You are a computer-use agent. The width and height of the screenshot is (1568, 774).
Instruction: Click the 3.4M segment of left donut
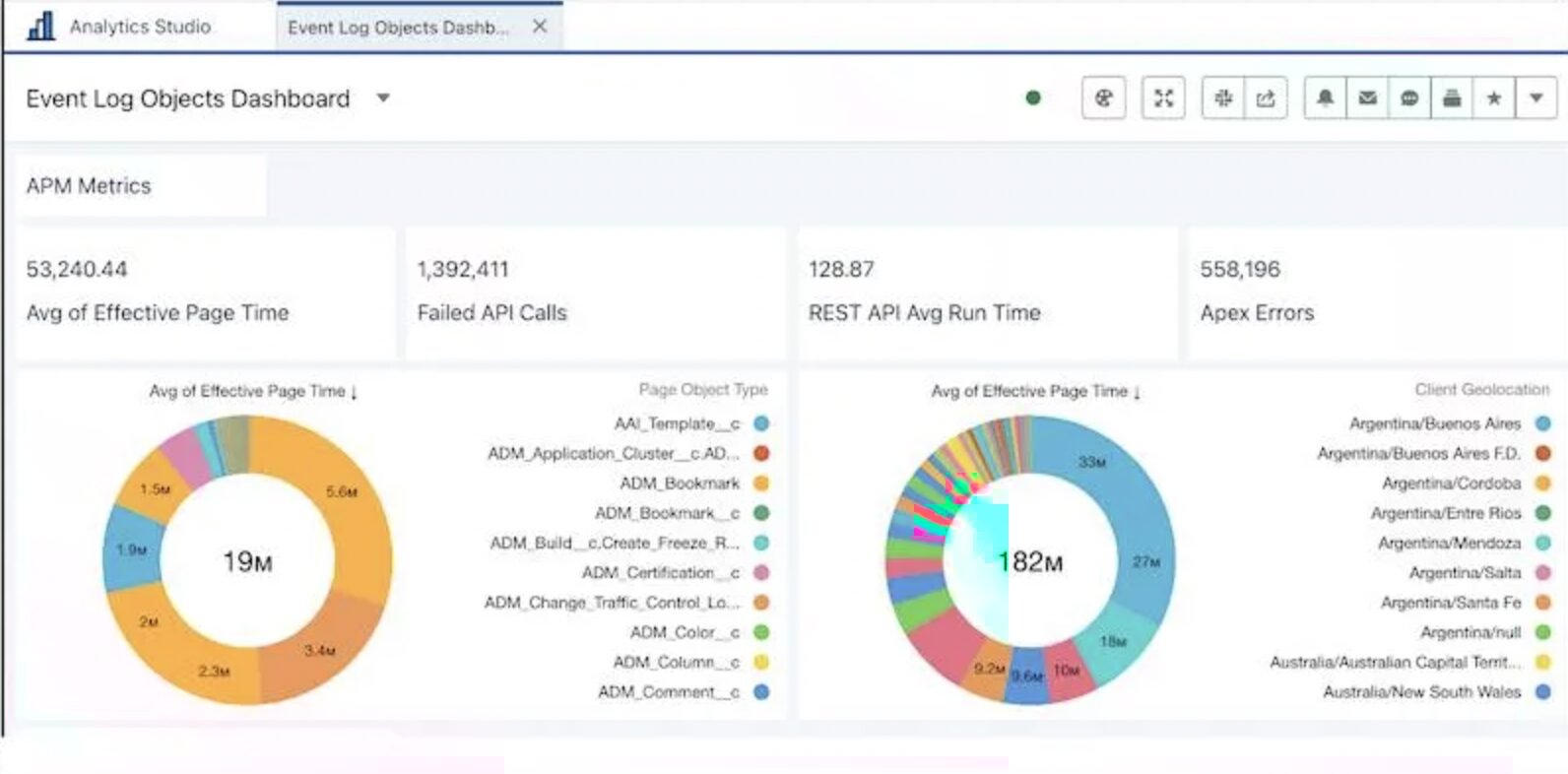point(321,650)
